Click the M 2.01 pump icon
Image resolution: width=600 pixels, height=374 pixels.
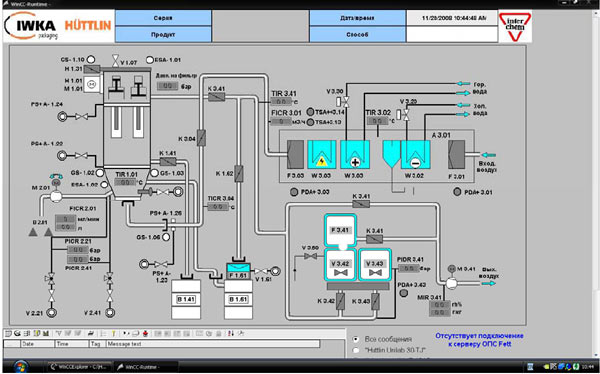[56, 196]
